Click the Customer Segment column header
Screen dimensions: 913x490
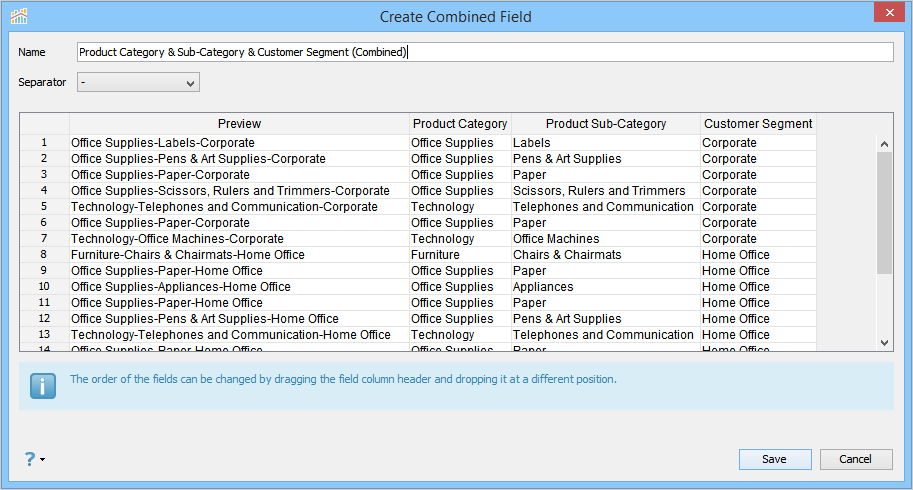(758, 124)
